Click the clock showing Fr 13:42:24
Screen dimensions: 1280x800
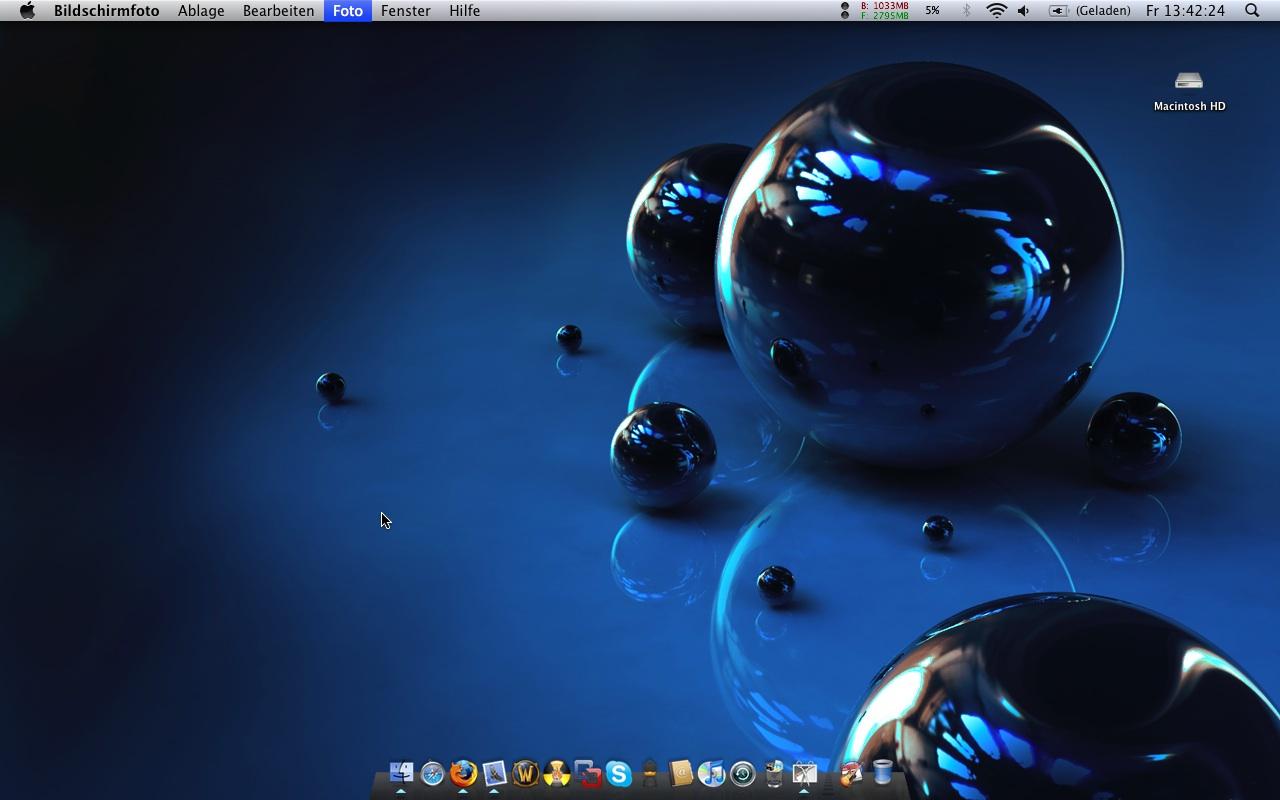click(x=1185, y=10)
